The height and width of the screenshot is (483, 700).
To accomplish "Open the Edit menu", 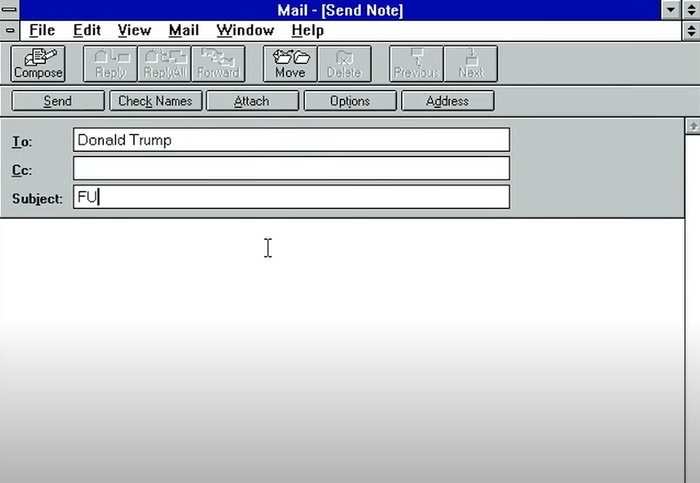I will click(87, 30).
